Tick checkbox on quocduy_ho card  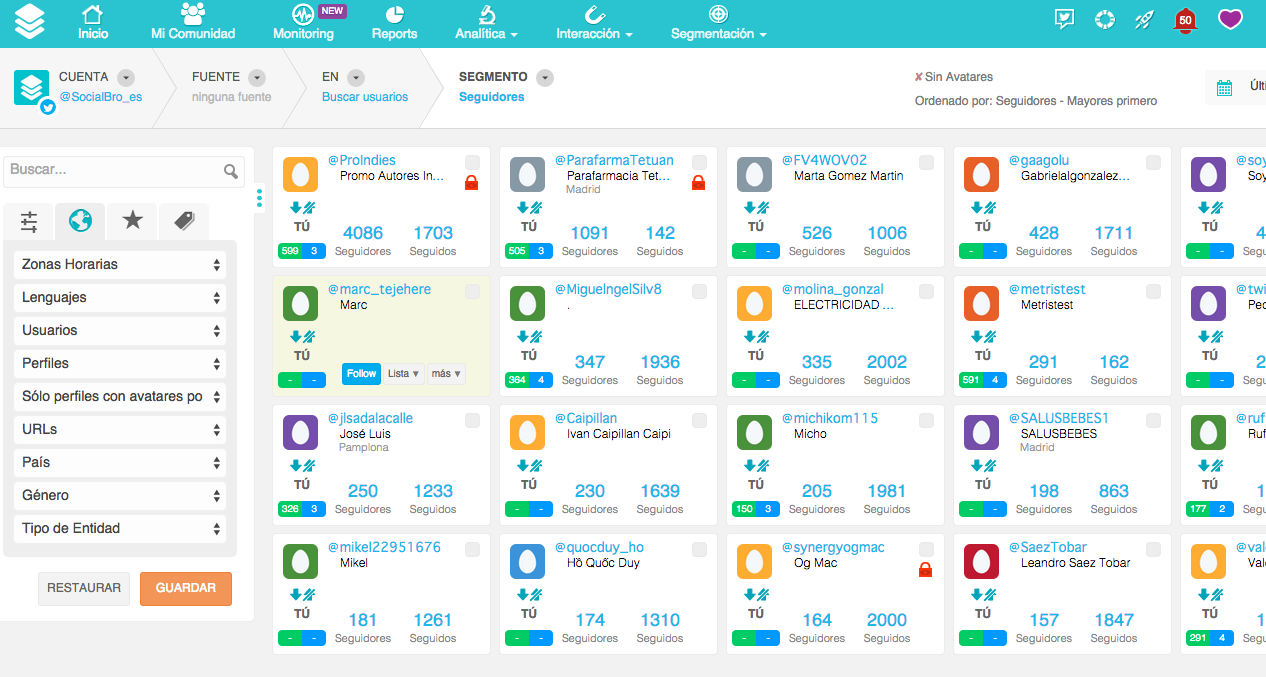[x=699, y=549]
